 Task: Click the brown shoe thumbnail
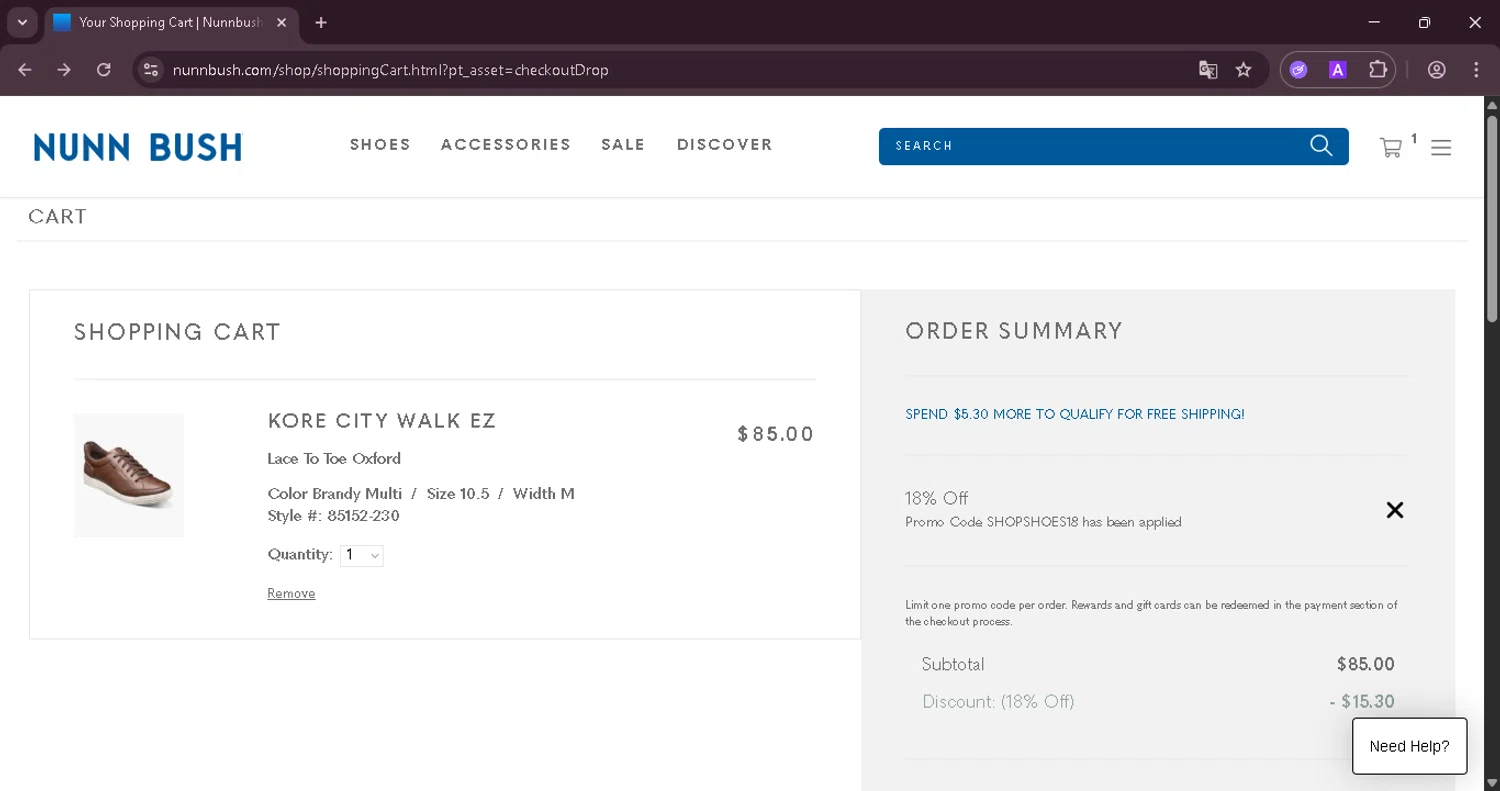pyautogui.click(x=129, y=475)
